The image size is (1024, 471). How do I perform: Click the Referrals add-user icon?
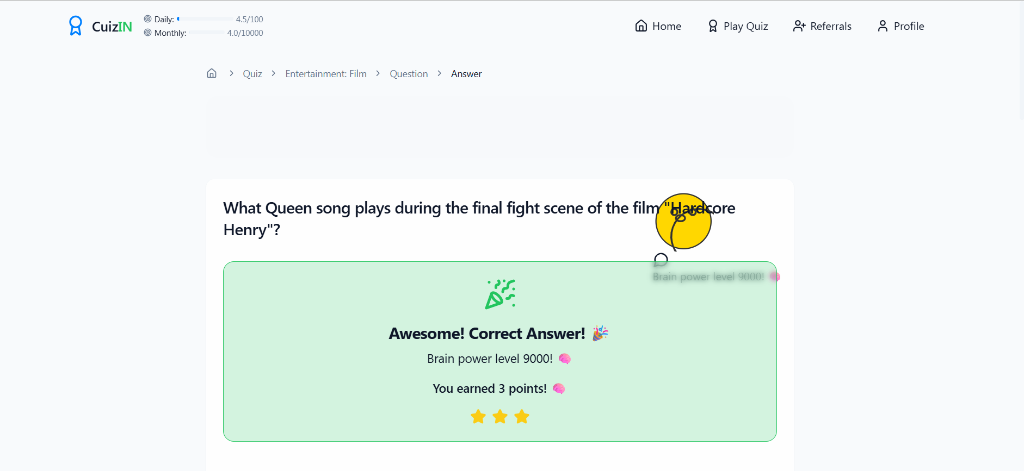(x=799, y=26)
